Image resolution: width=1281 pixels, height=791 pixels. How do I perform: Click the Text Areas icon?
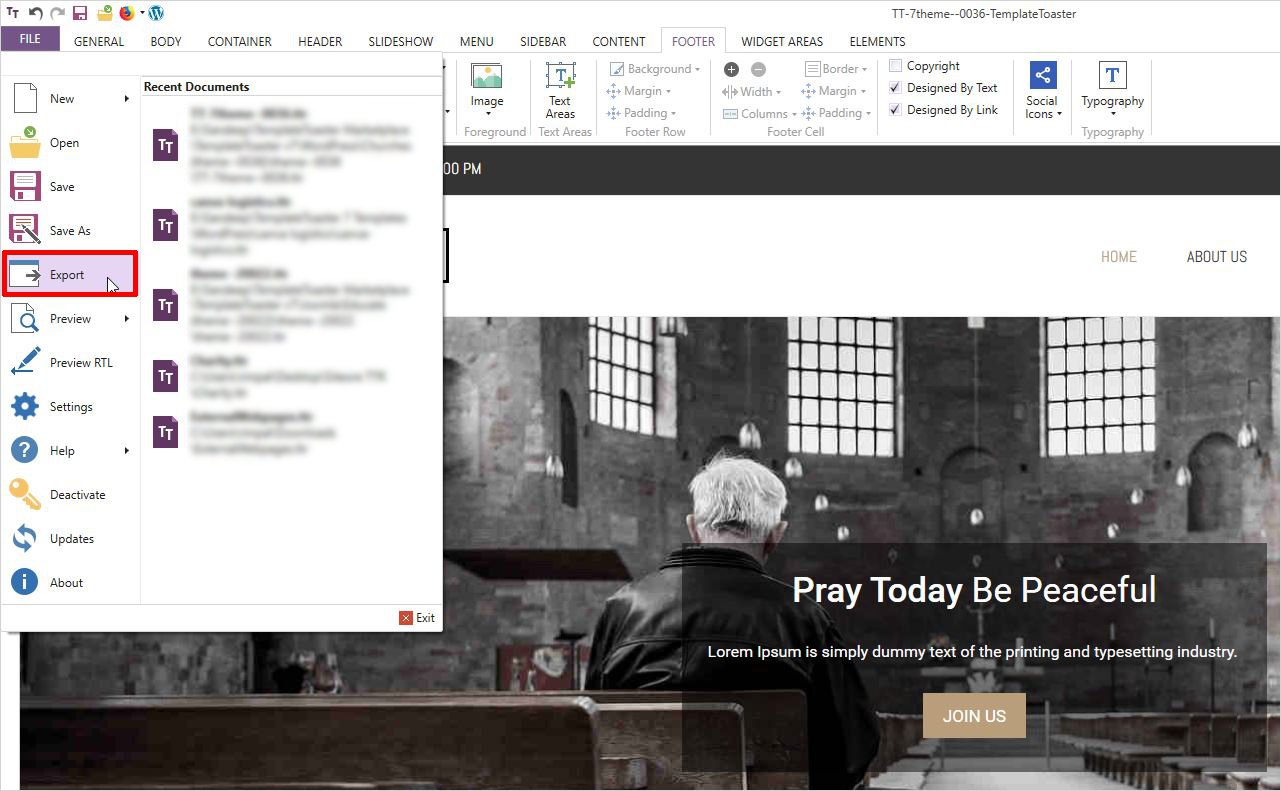click(560, 77)
